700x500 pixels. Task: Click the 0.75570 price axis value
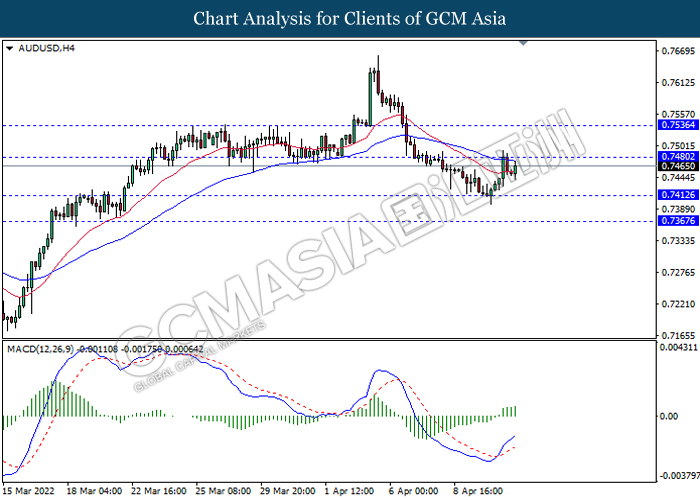[678, 114]
